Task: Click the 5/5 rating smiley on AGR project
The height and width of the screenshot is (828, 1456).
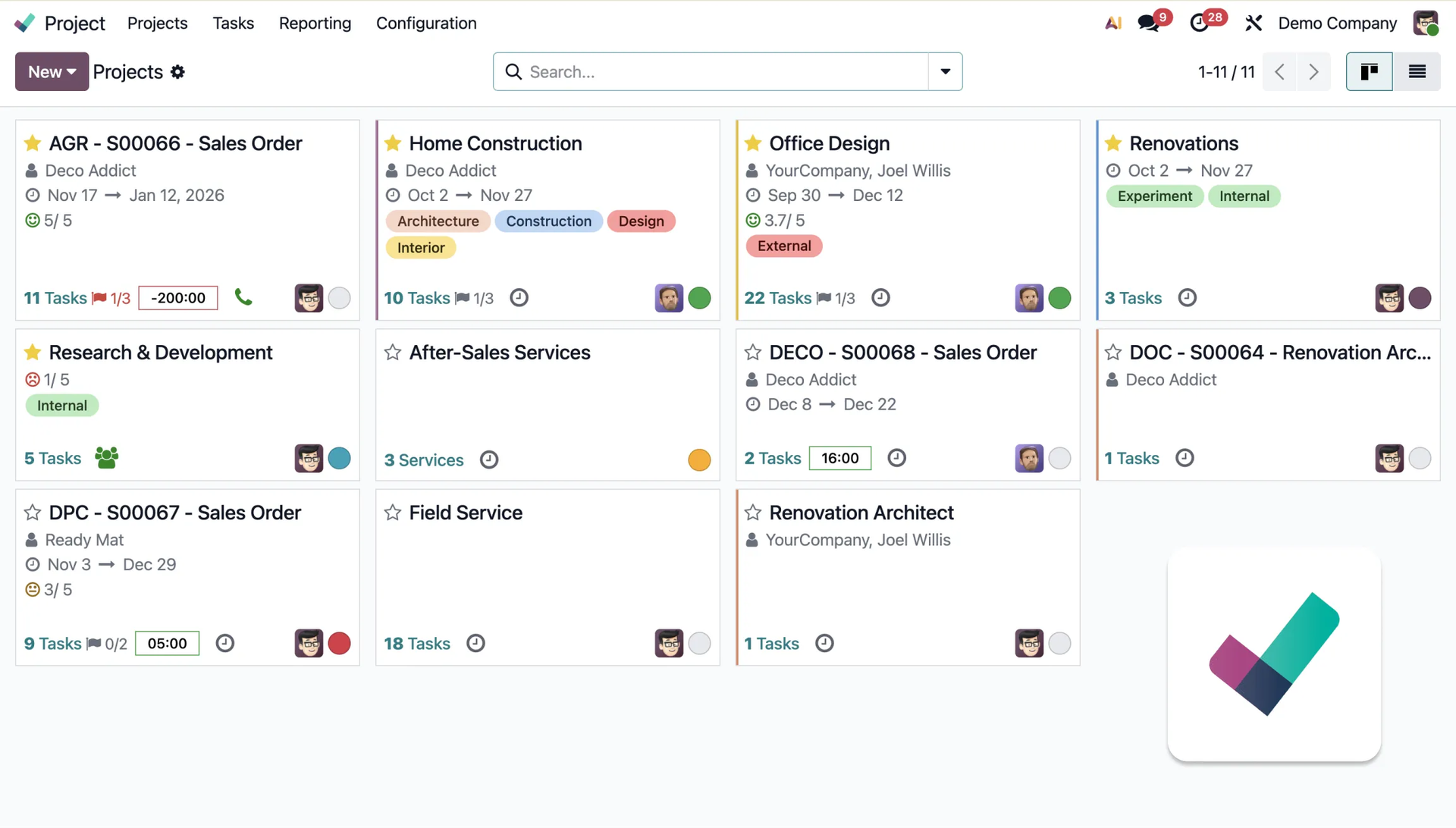Action: click(33, 221)
